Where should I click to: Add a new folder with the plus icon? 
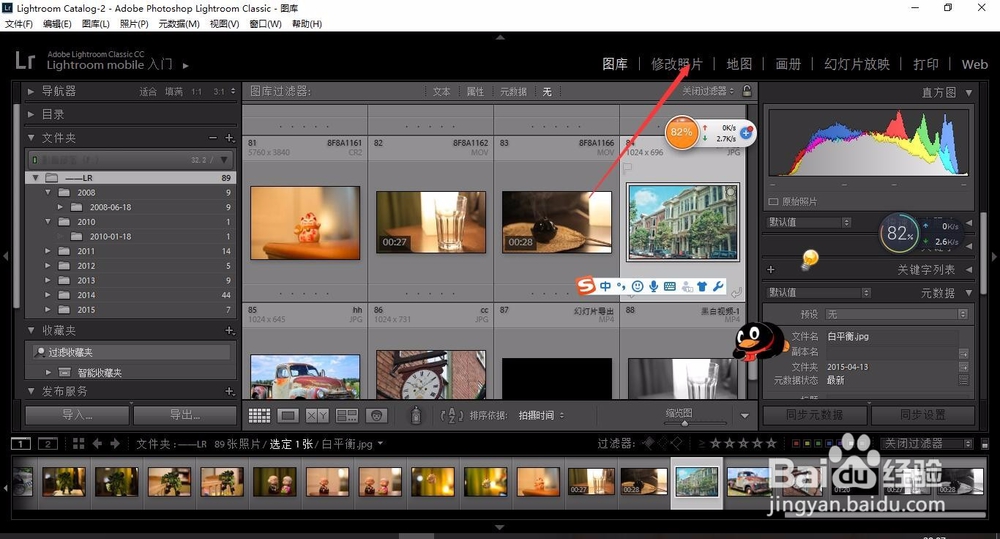pyautogui.click(x=230, y=138)
